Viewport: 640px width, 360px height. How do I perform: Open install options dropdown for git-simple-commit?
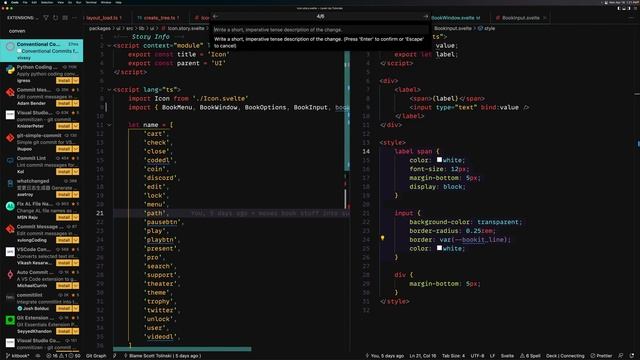(76, 149)
